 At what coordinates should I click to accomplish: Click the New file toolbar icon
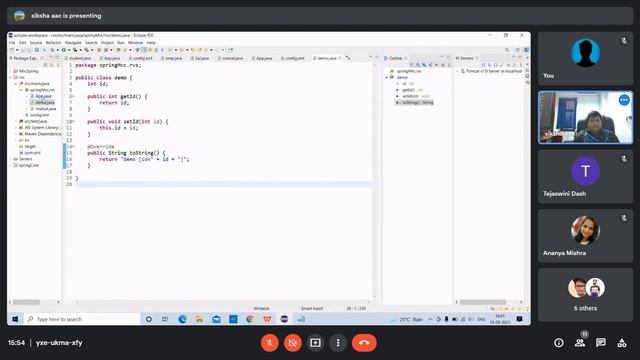tap(12, 50)
